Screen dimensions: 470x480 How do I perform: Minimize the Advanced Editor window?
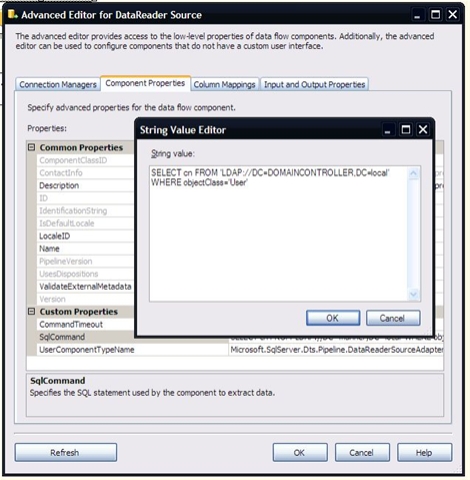pyautogui.click(x=417, y=15)
